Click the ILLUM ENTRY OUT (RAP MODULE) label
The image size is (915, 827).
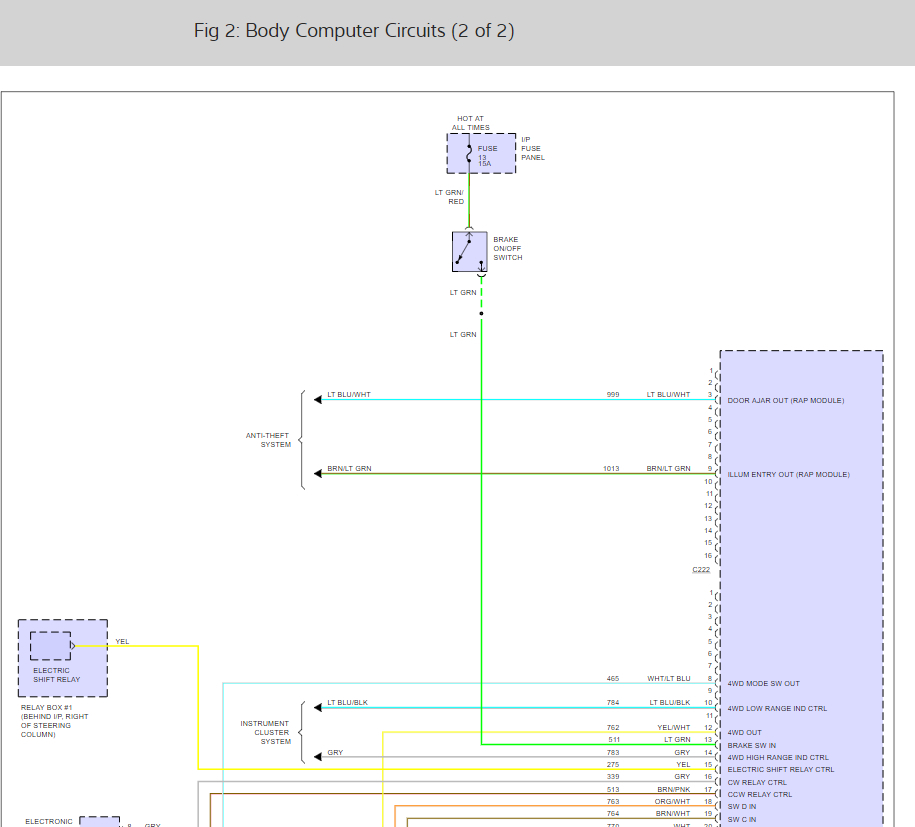click(788, 474)
